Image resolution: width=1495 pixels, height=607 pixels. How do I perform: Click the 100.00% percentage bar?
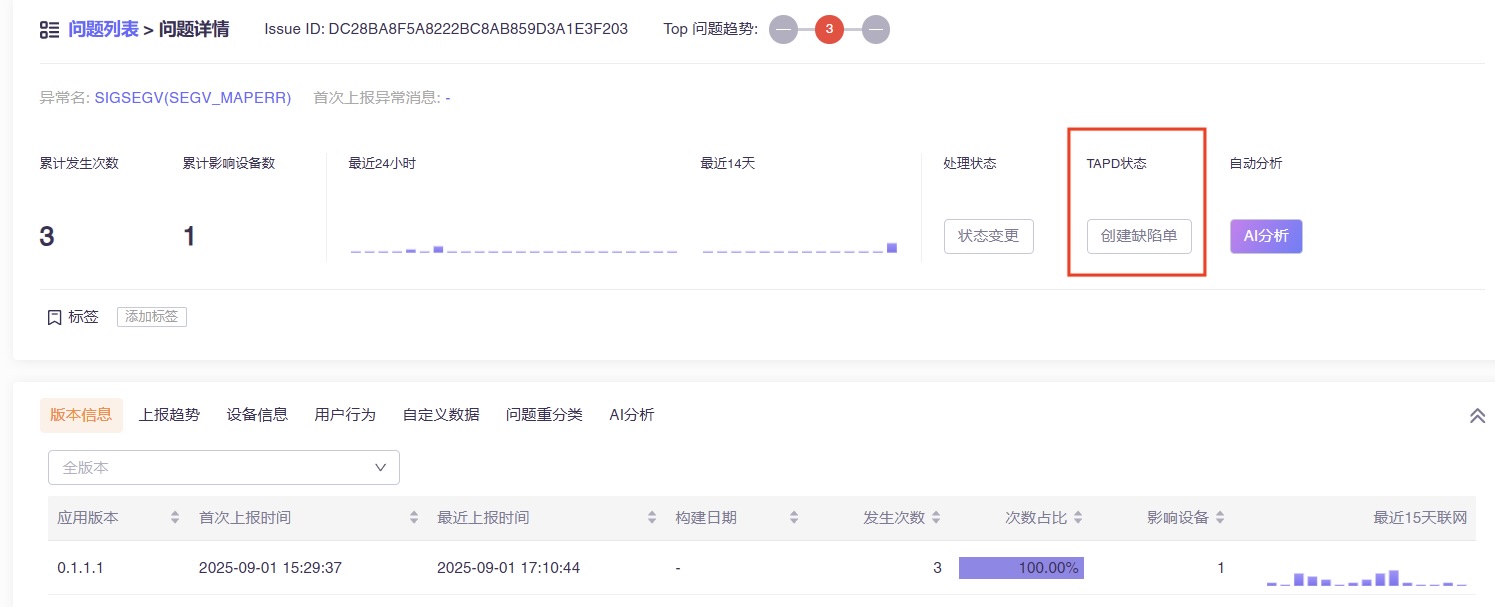pyautogui.click(x=1021, y=568)
